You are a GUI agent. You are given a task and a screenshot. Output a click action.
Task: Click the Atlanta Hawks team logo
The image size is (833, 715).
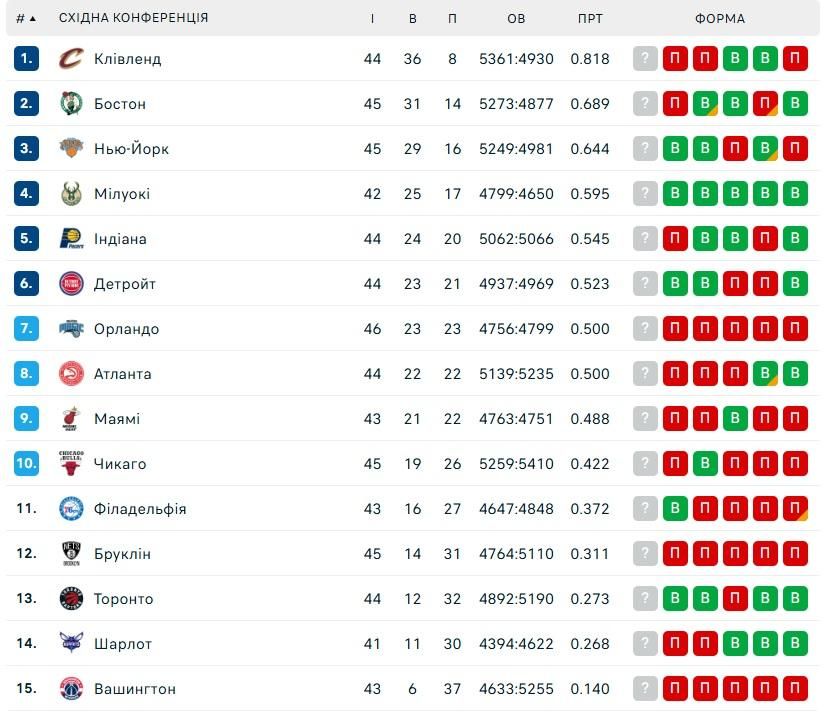click(70, 374)
